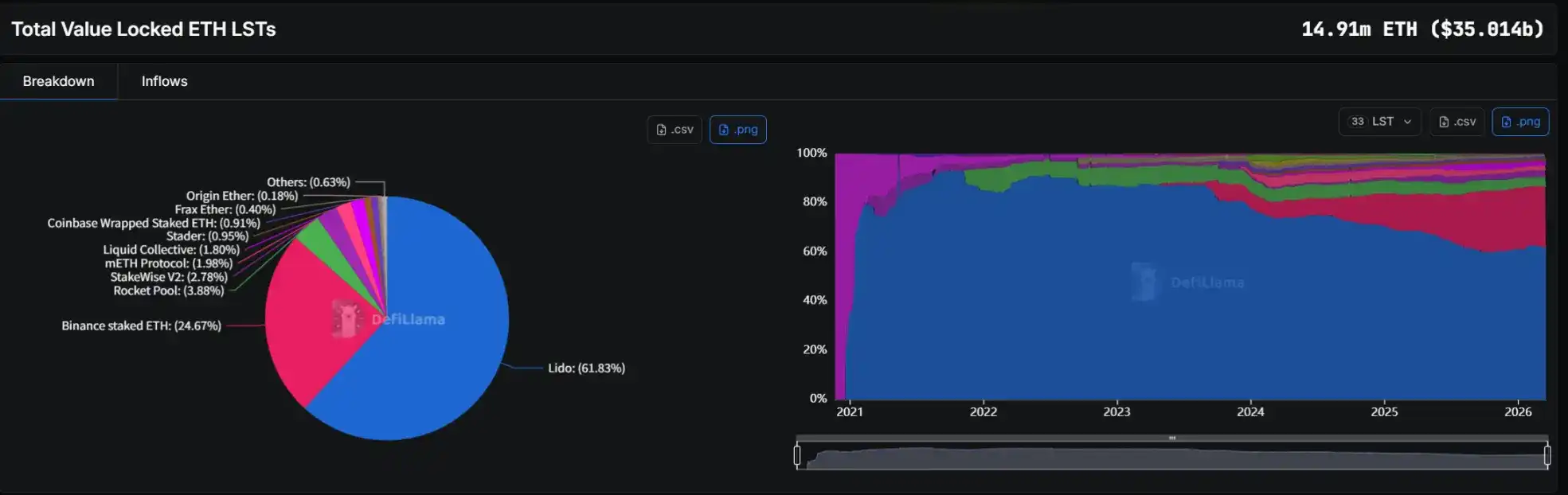Viewport: 1568px width, 495px height.
Task: Click the "Origin Ether: (0.18%)" label
Action: (242, 196)
